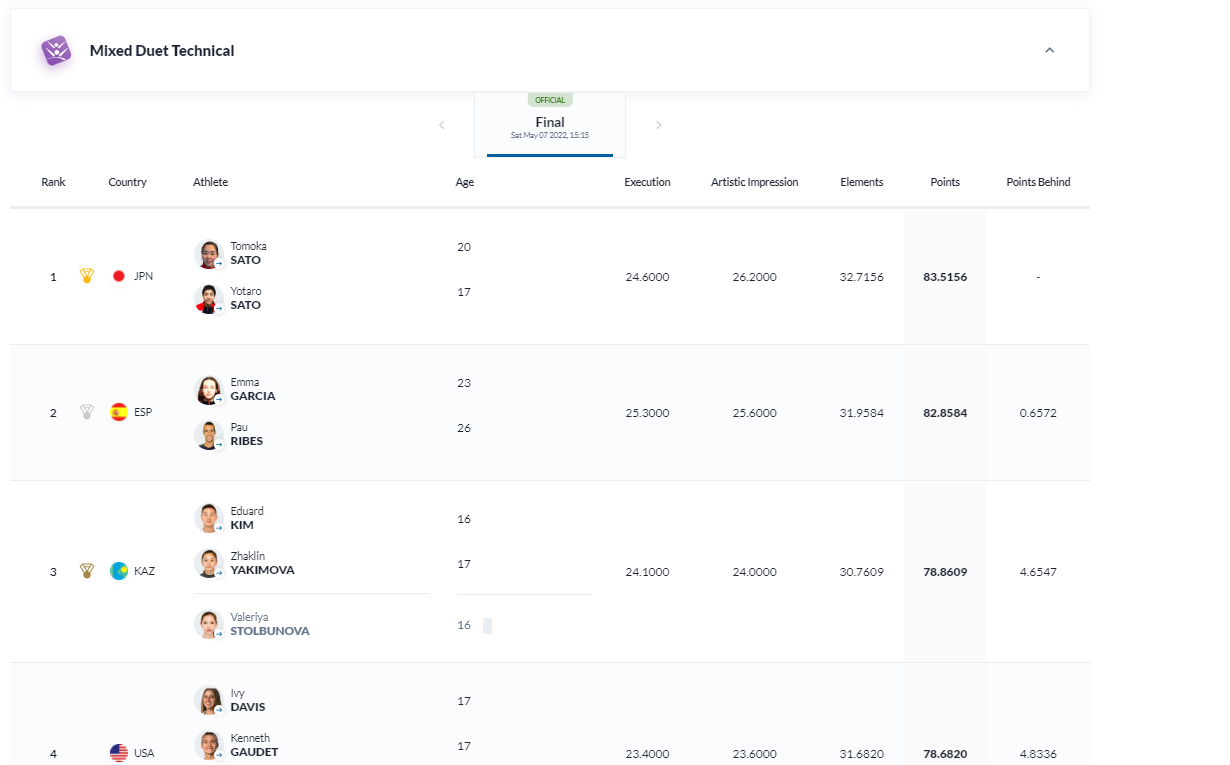Viewport: 1230px width, 765px height.
Task: Collapse the Mixed Duet Technical section
Action: pos(1049,51)
